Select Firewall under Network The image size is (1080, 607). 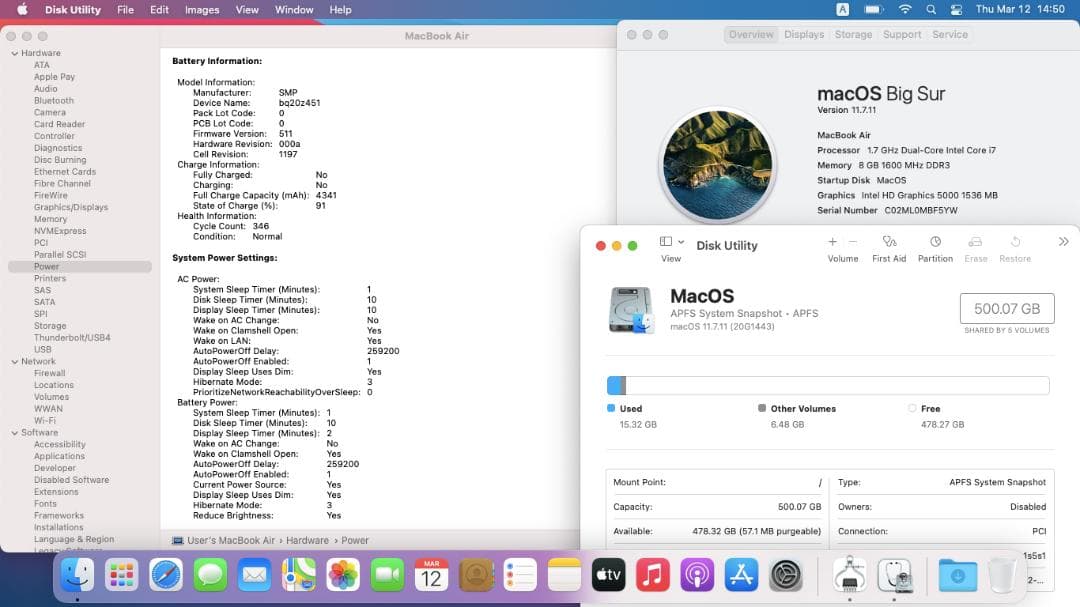(50, 373)
